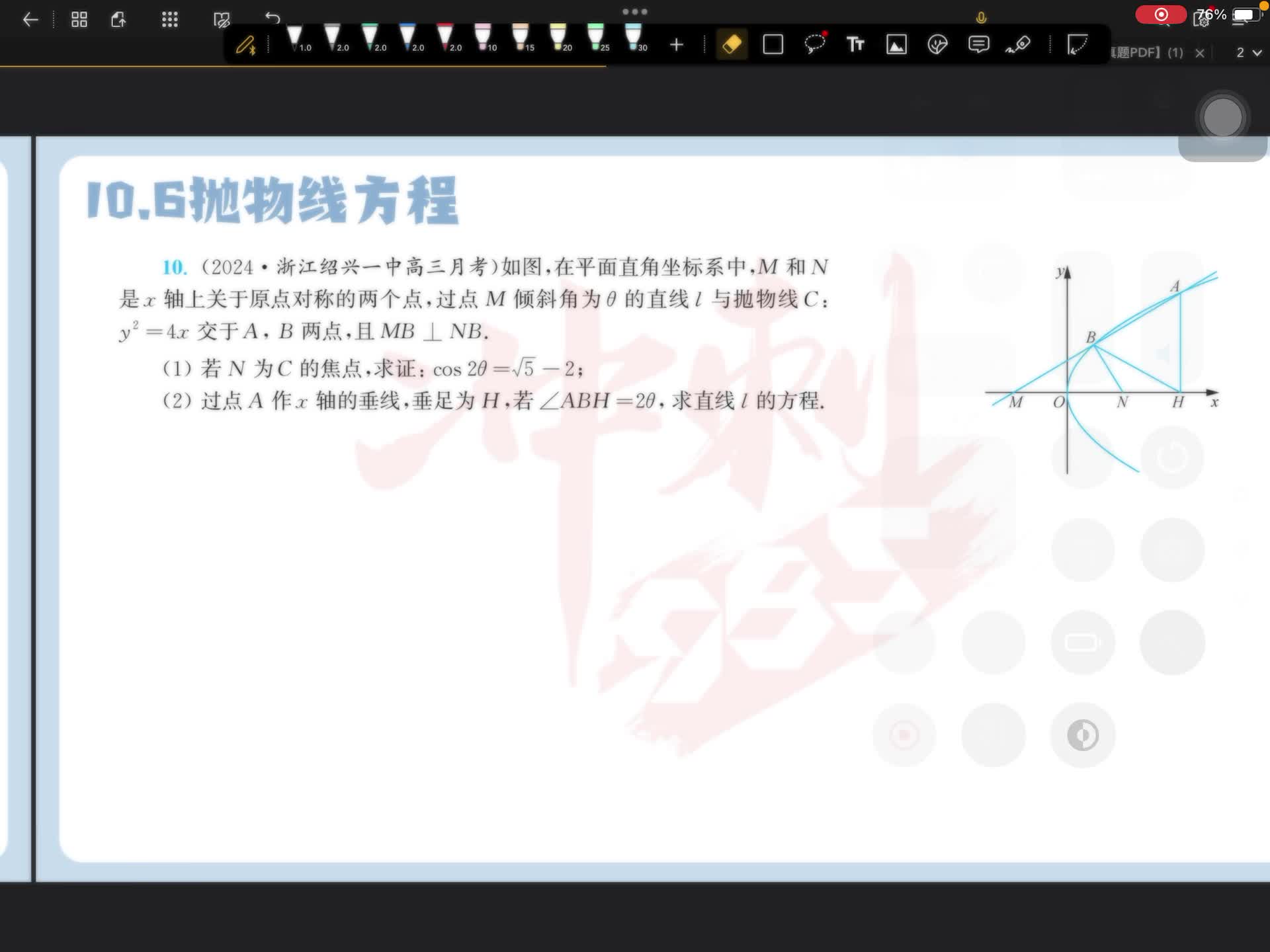Toggle the stylus Bluetooth pen mode
Screen dimensions: 1270x952
click(x=246, y=45)
